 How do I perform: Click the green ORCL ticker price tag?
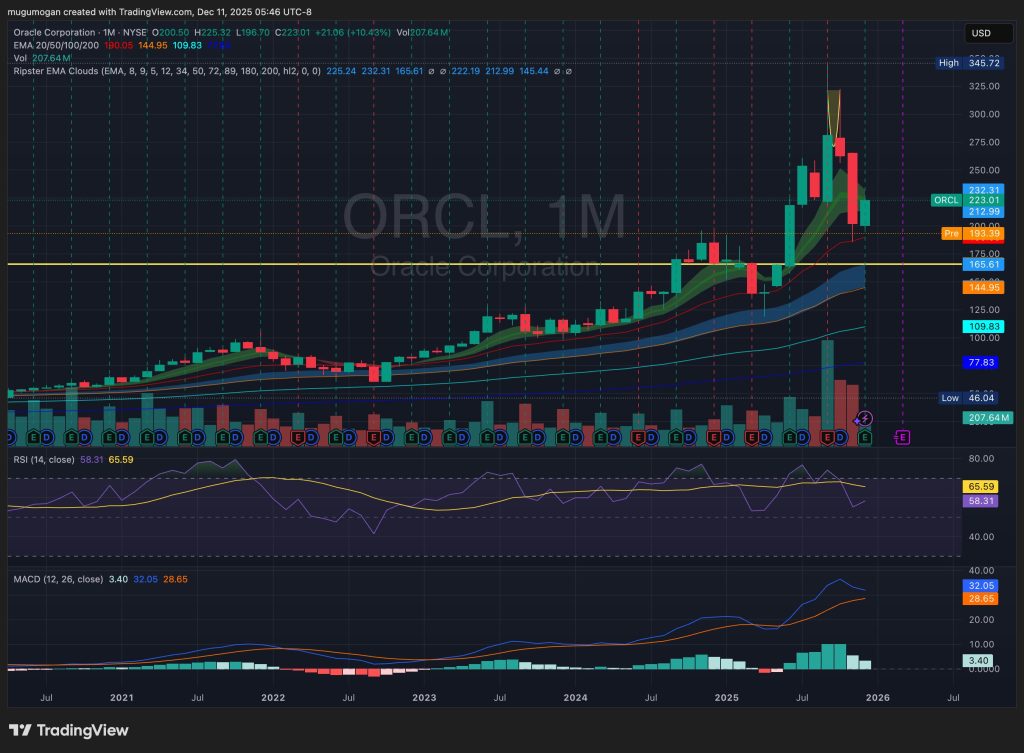tap(946, 200)
